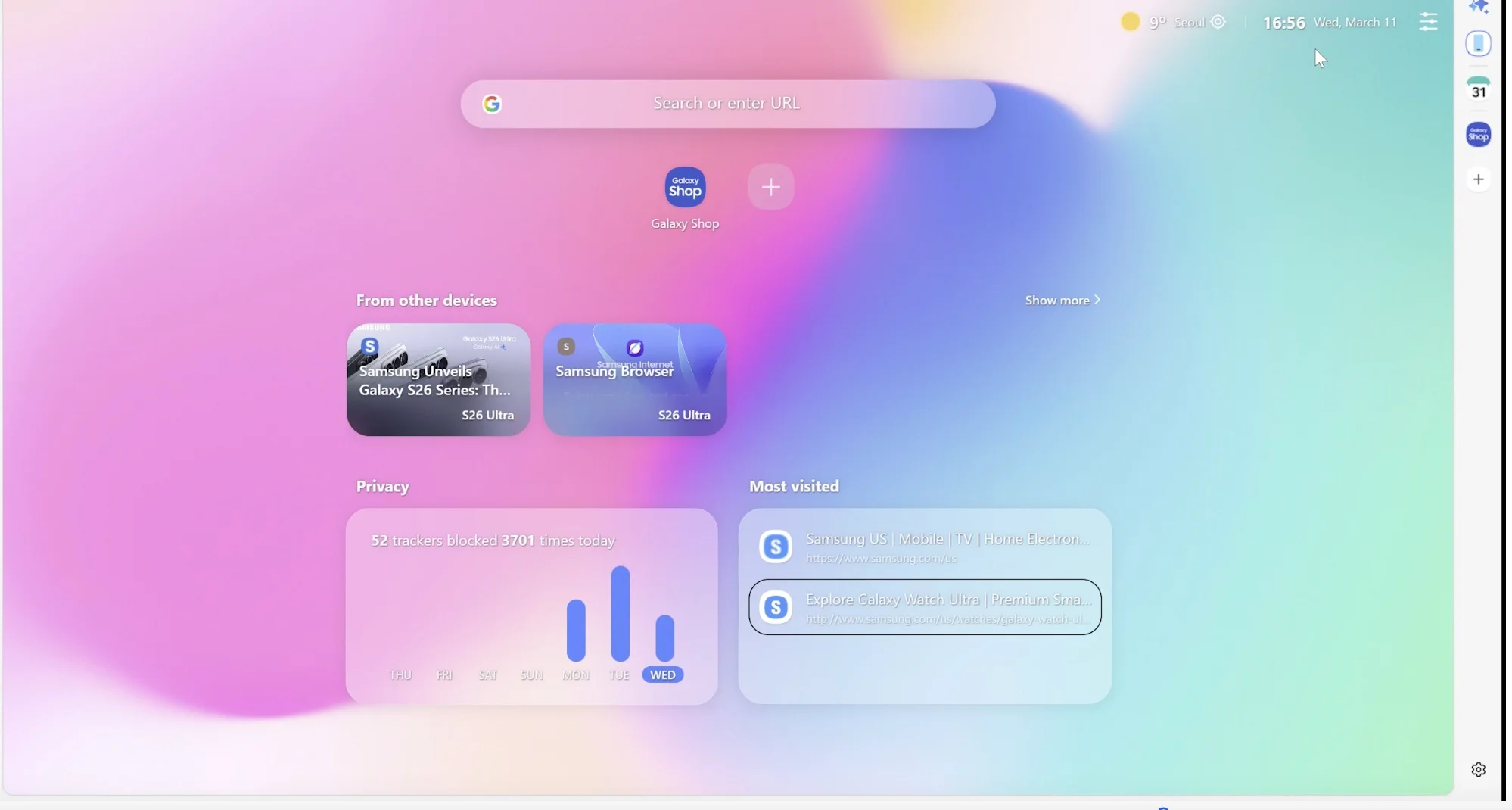Add a new sidebar app
This screenshot has width=1512, height=810.
pyautogui.click(x=1478, y=179)
